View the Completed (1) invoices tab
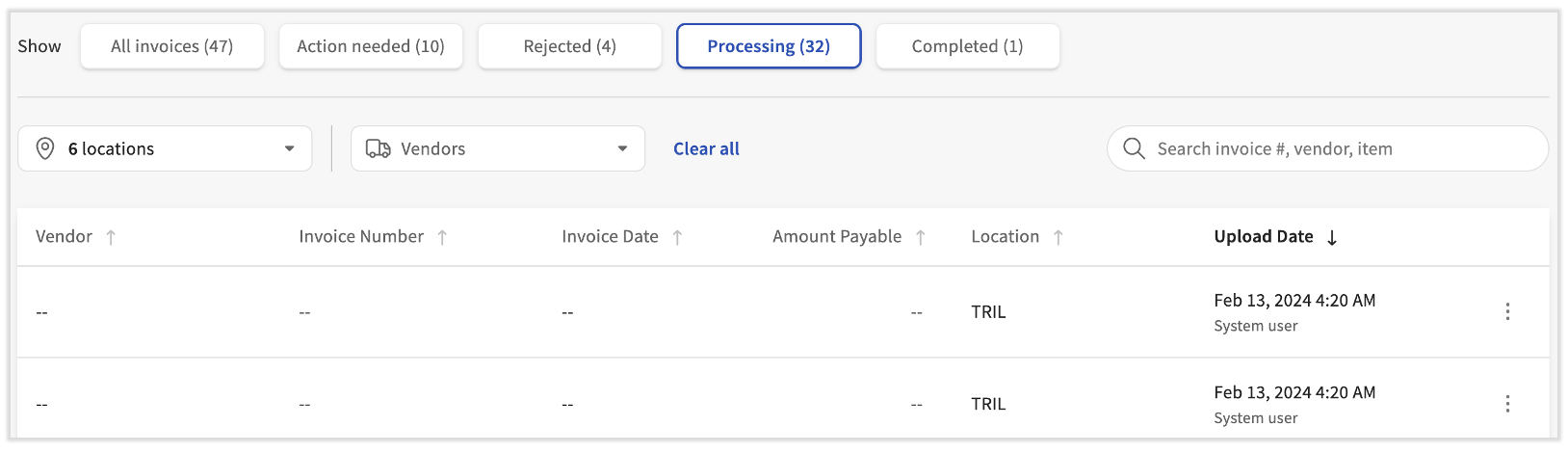Viewport: 1568px width, 453px height. coord(967,46)
